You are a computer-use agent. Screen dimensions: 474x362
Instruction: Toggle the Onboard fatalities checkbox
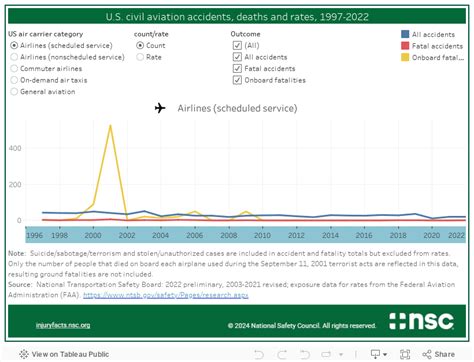click(237, 80)
